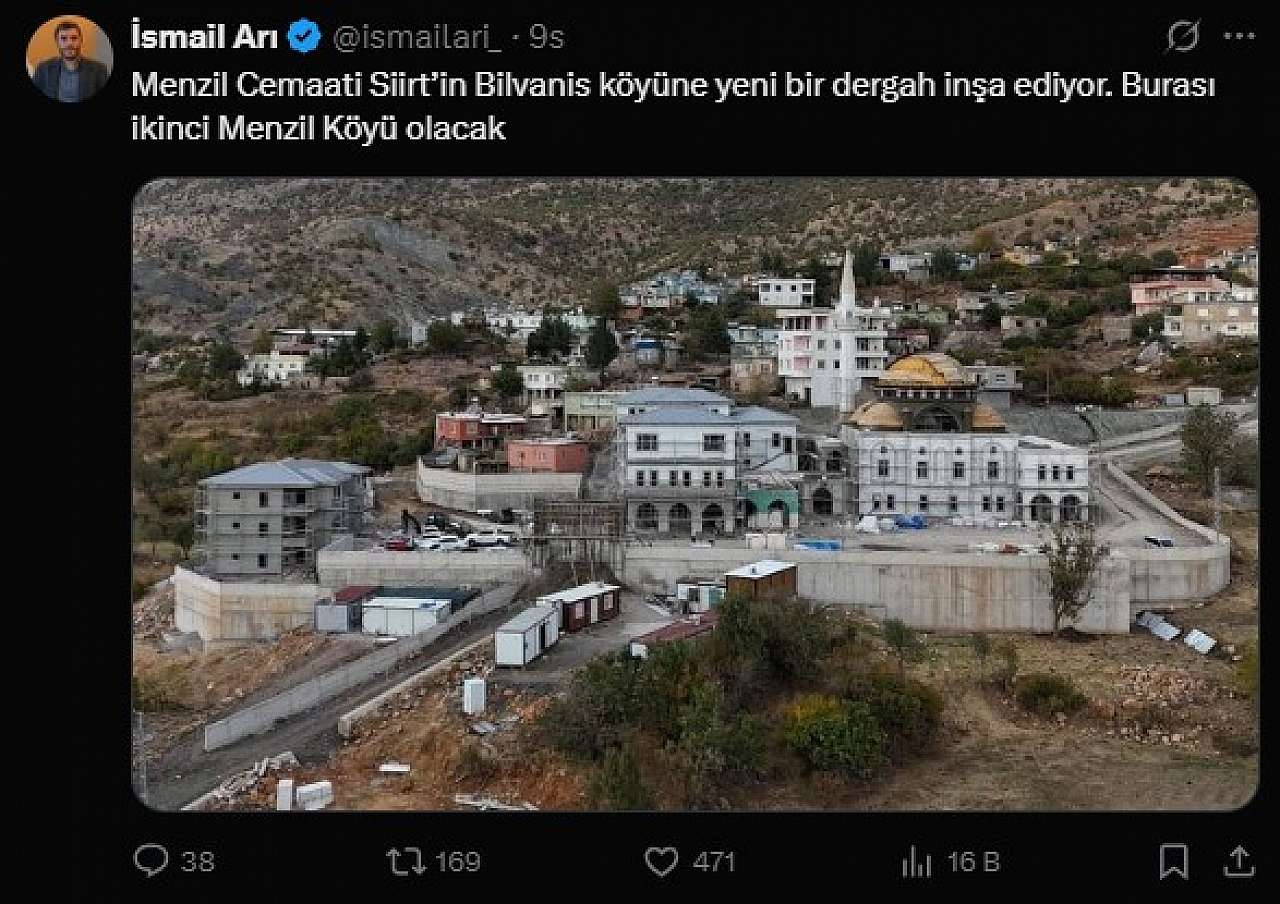This screenshot has height=904, width=1280.
Task: Click the reply speech-bubble icon
Action: [x=150, y=861]
